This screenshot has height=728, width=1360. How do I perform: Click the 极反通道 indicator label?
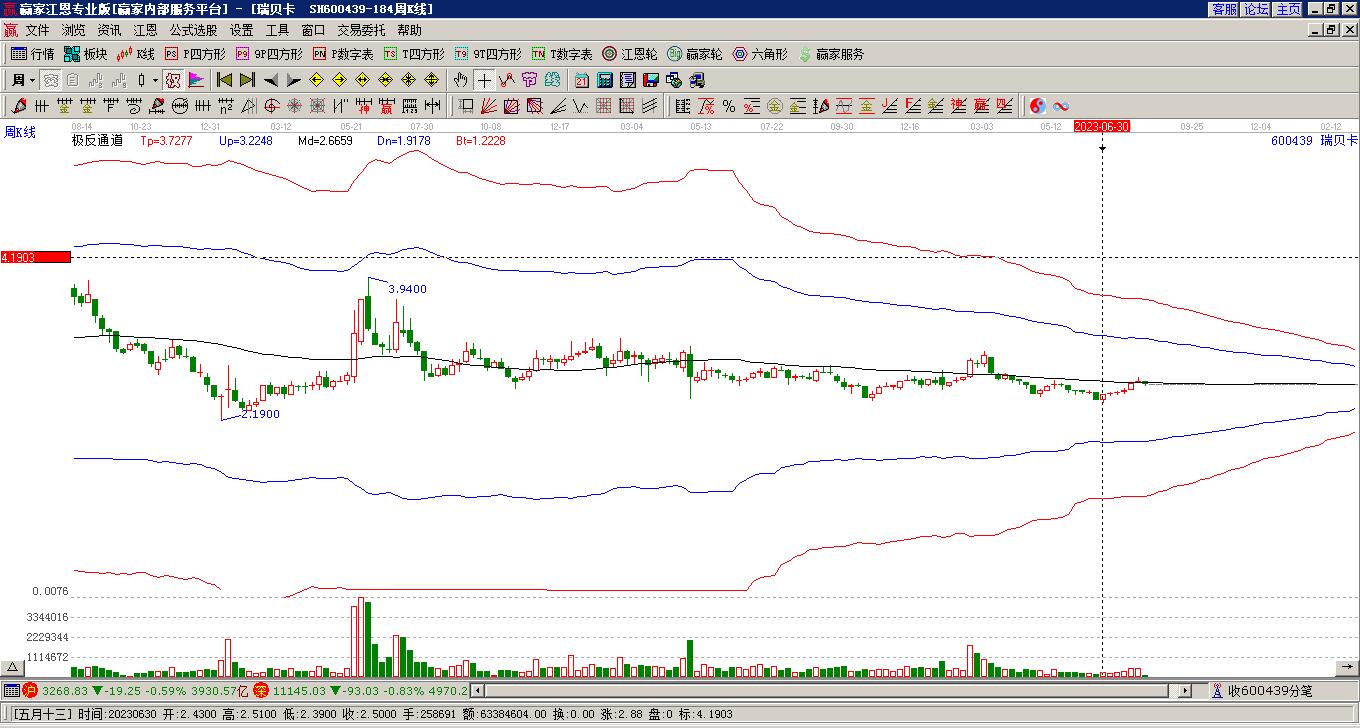[97, 141]
